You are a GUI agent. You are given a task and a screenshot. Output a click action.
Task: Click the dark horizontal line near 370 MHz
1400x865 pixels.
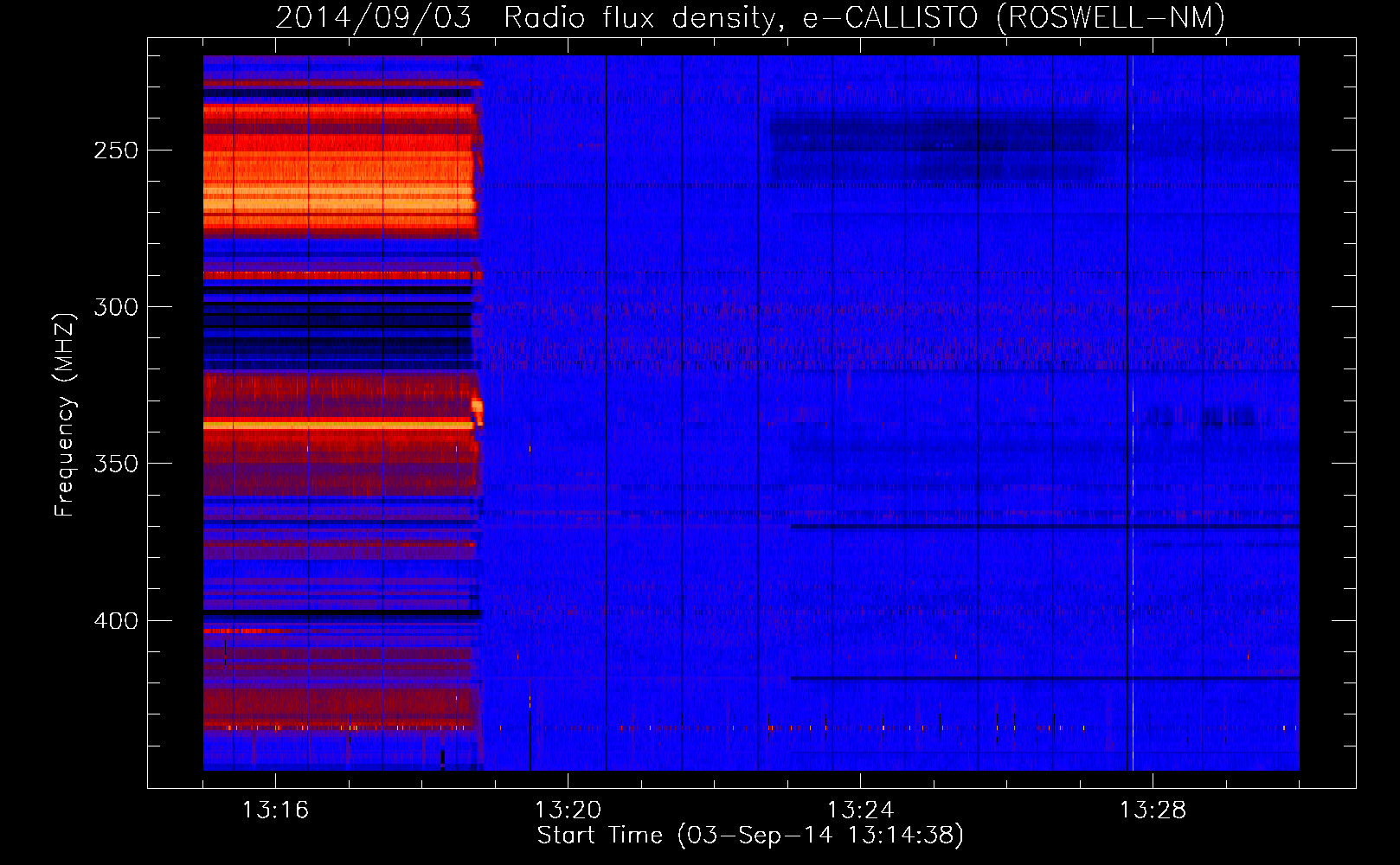[1038, 526]
